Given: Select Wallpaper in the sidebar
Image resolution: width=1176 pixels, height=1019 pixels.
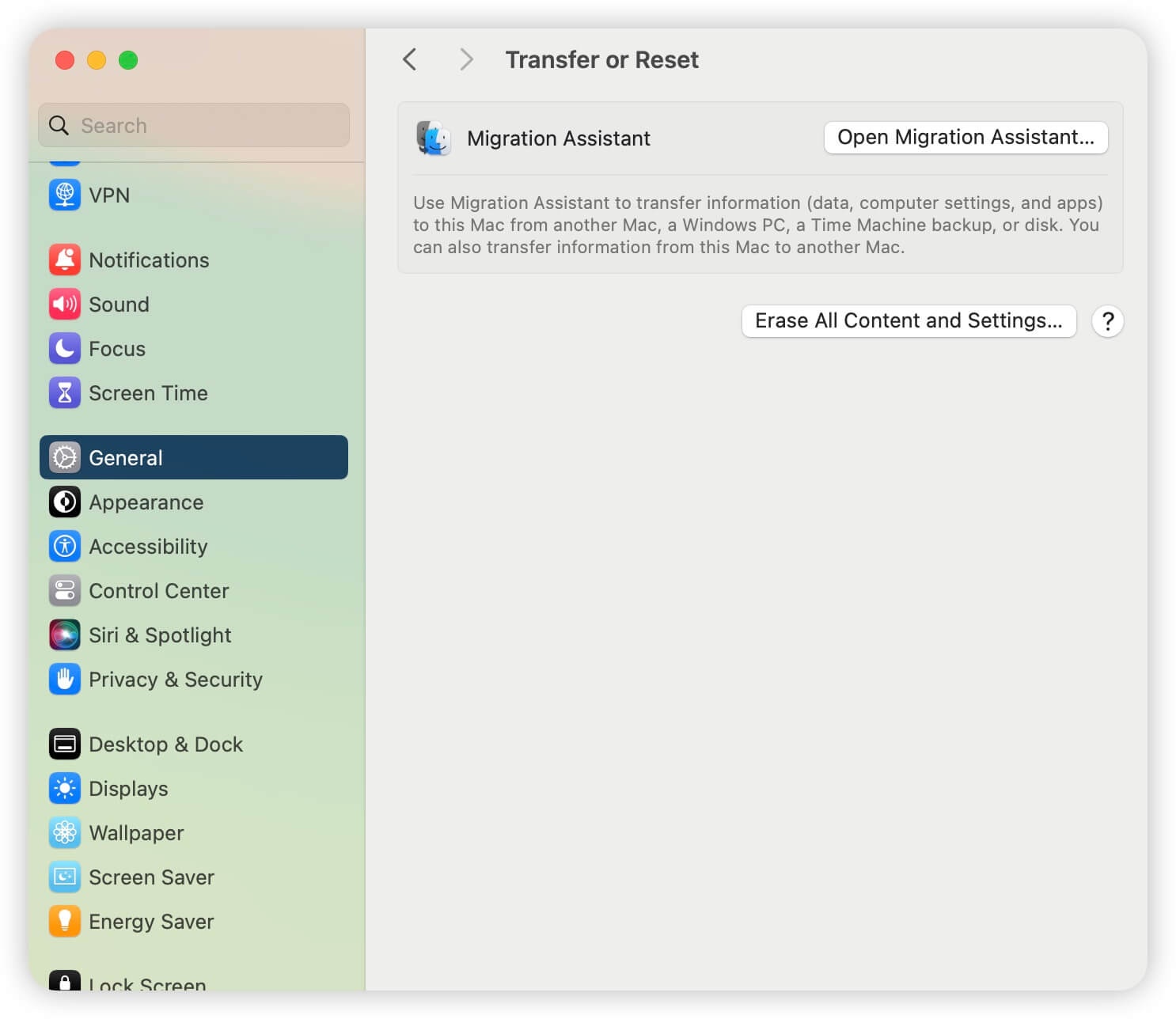Looking at the screenshot, I should [194, 832].
